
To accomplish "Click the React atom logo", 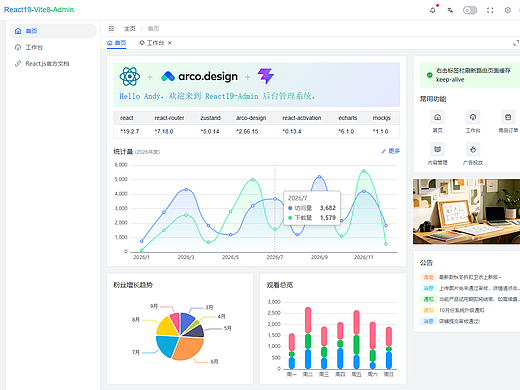I will point(130,76).
